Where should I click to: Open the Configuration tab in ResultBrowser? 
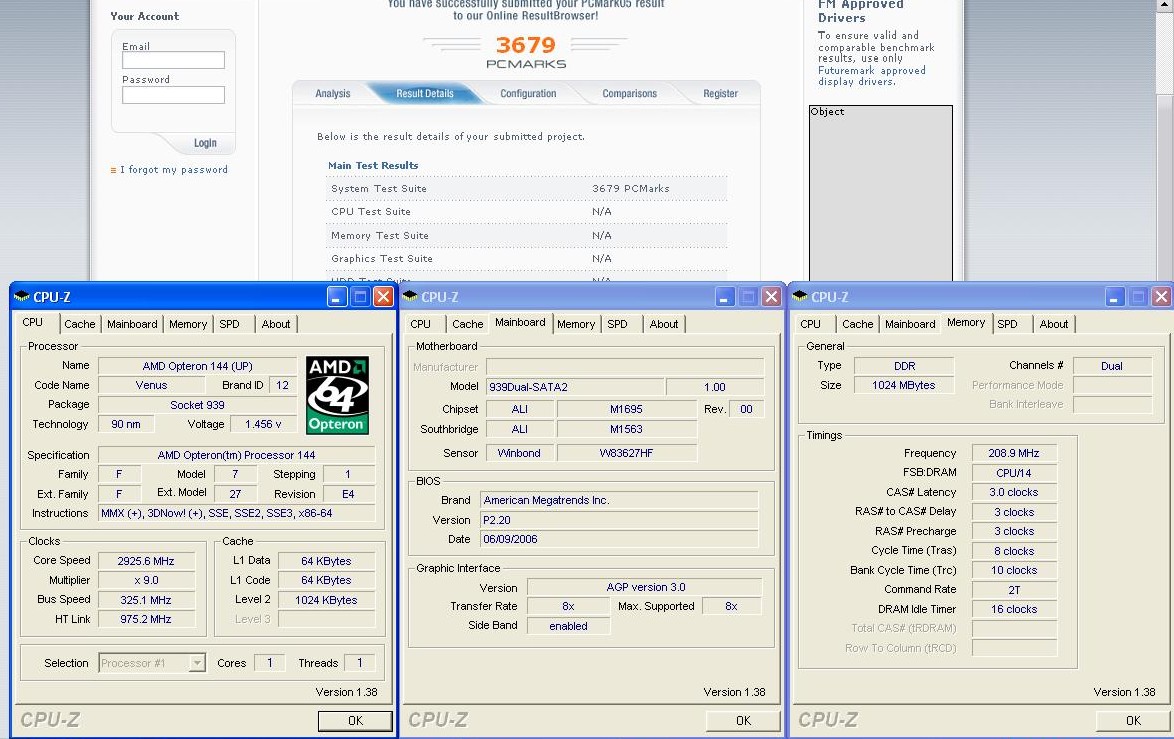click(x=528, y=94)
